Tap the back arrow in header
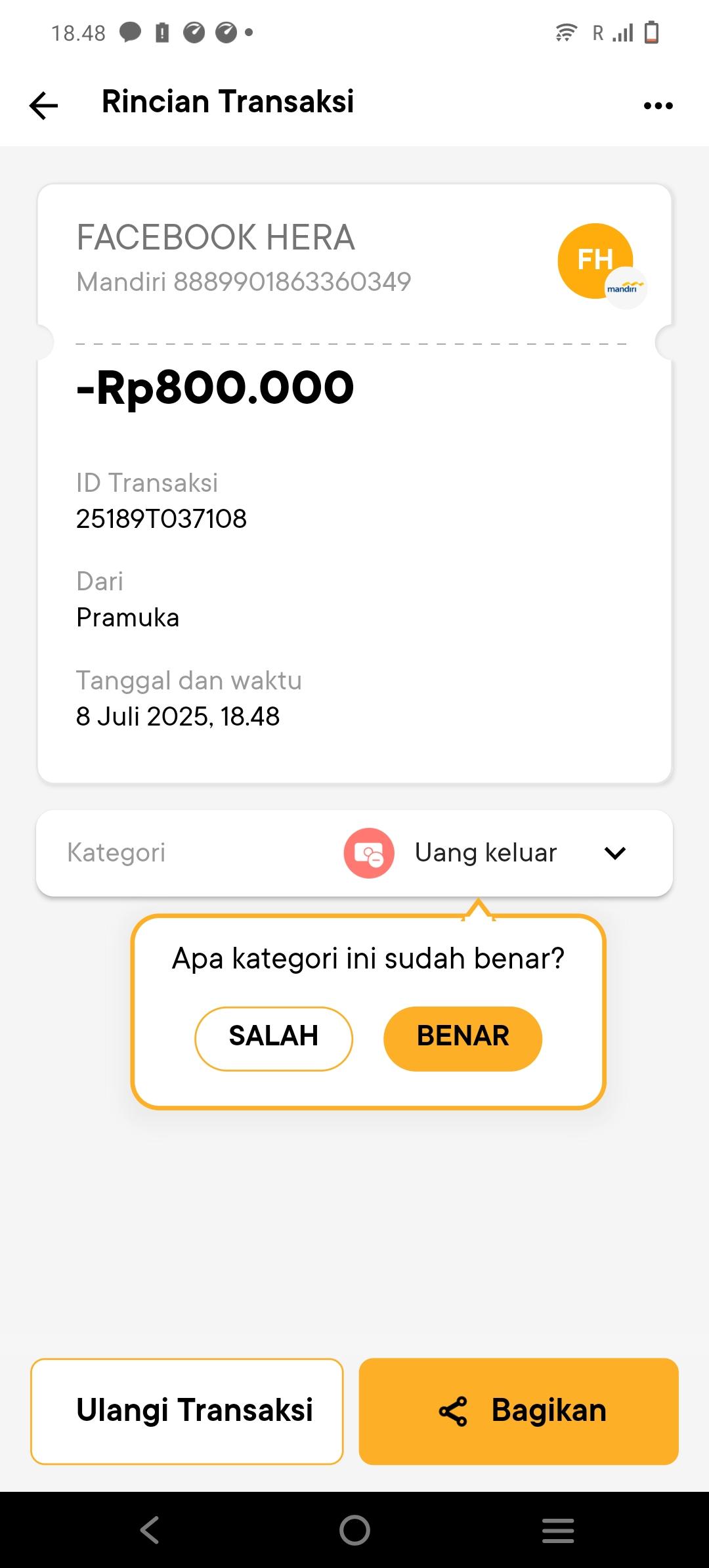 click(44, 105)
